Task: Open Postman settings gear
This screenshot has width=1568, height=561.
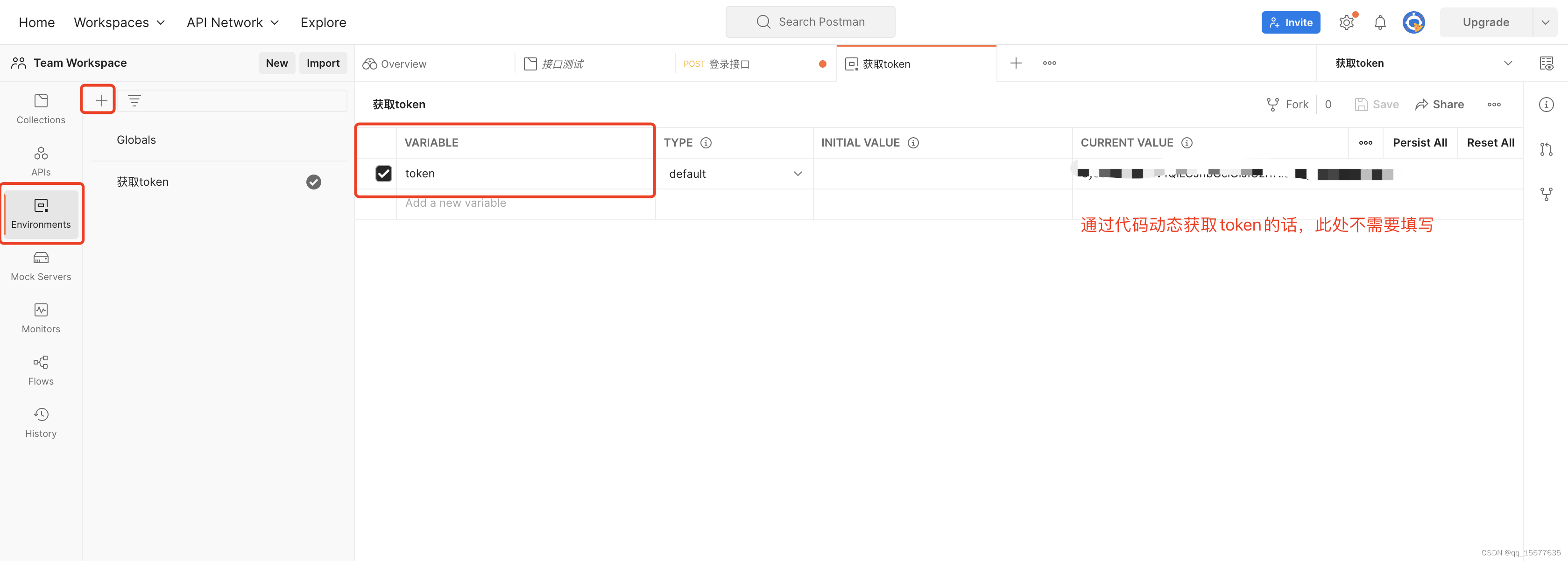Action: pos(1346,22)
